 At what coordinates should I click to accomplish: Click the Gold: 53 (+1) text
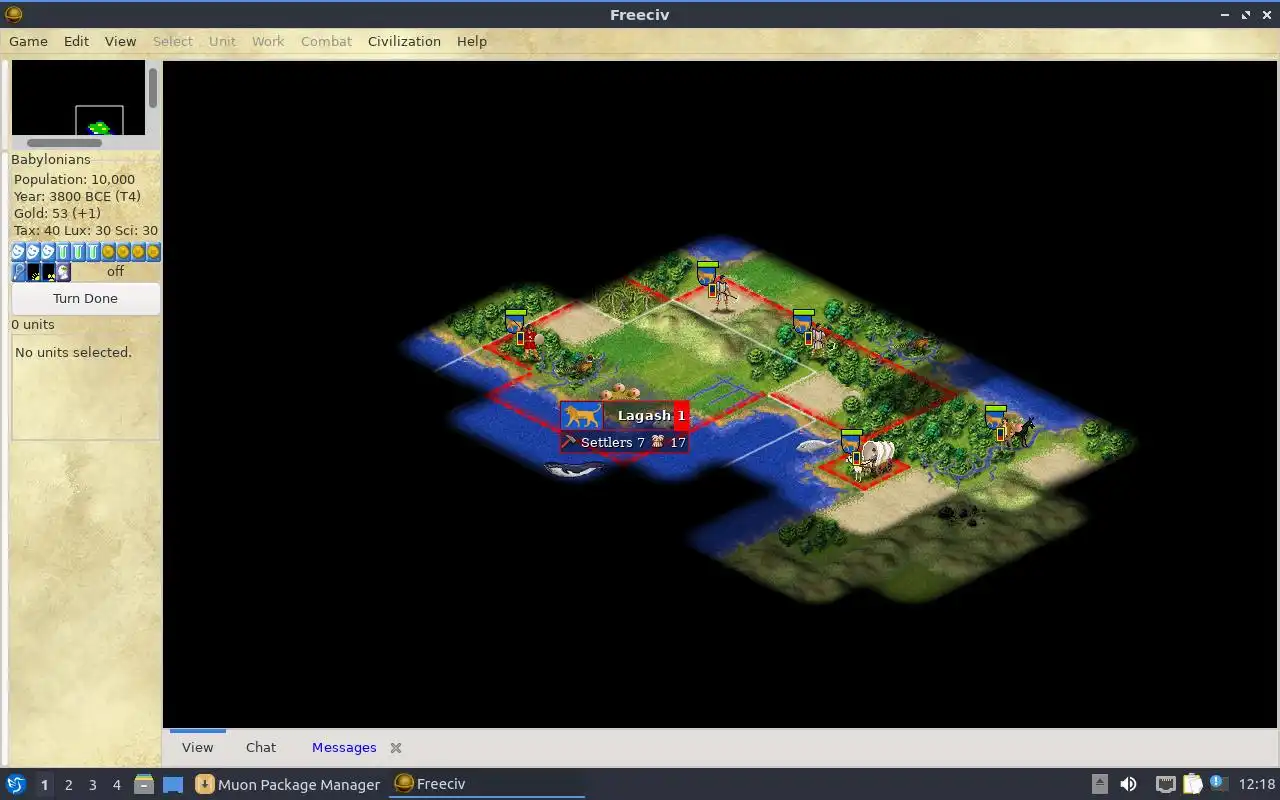pos(56,213)
